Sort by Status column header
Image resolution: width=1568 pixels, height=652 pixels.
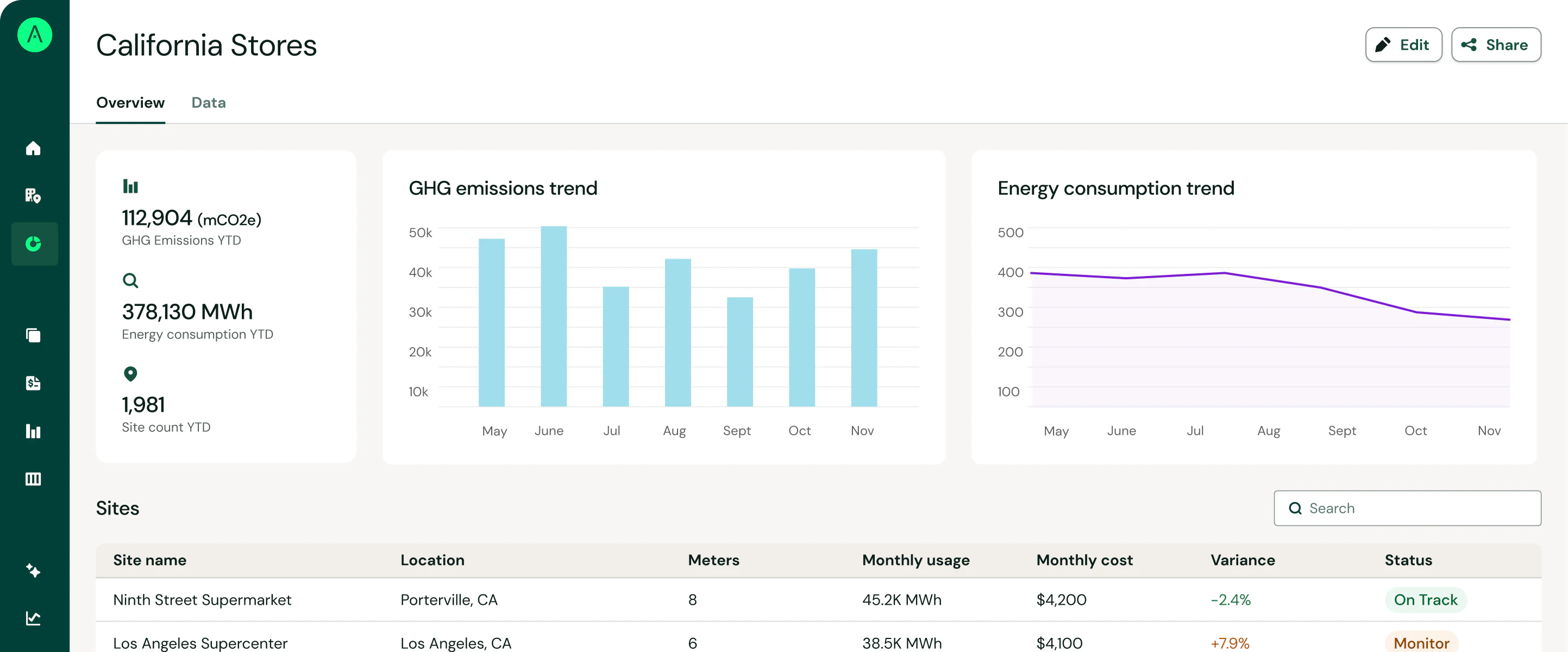click(1408, 560)
